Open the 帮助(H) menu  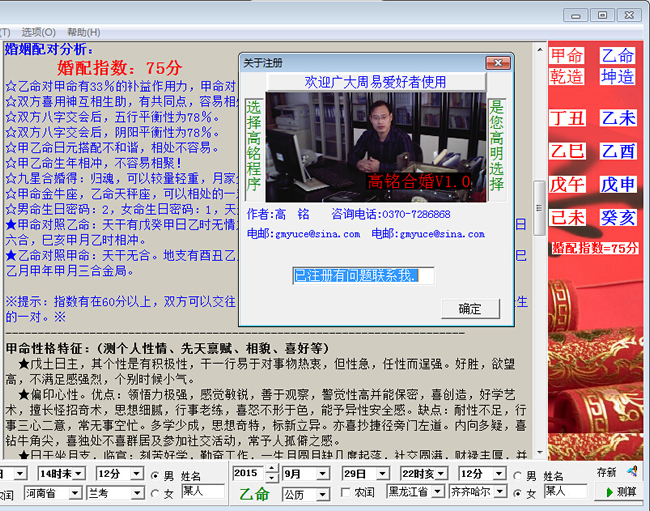pos(83,32)
